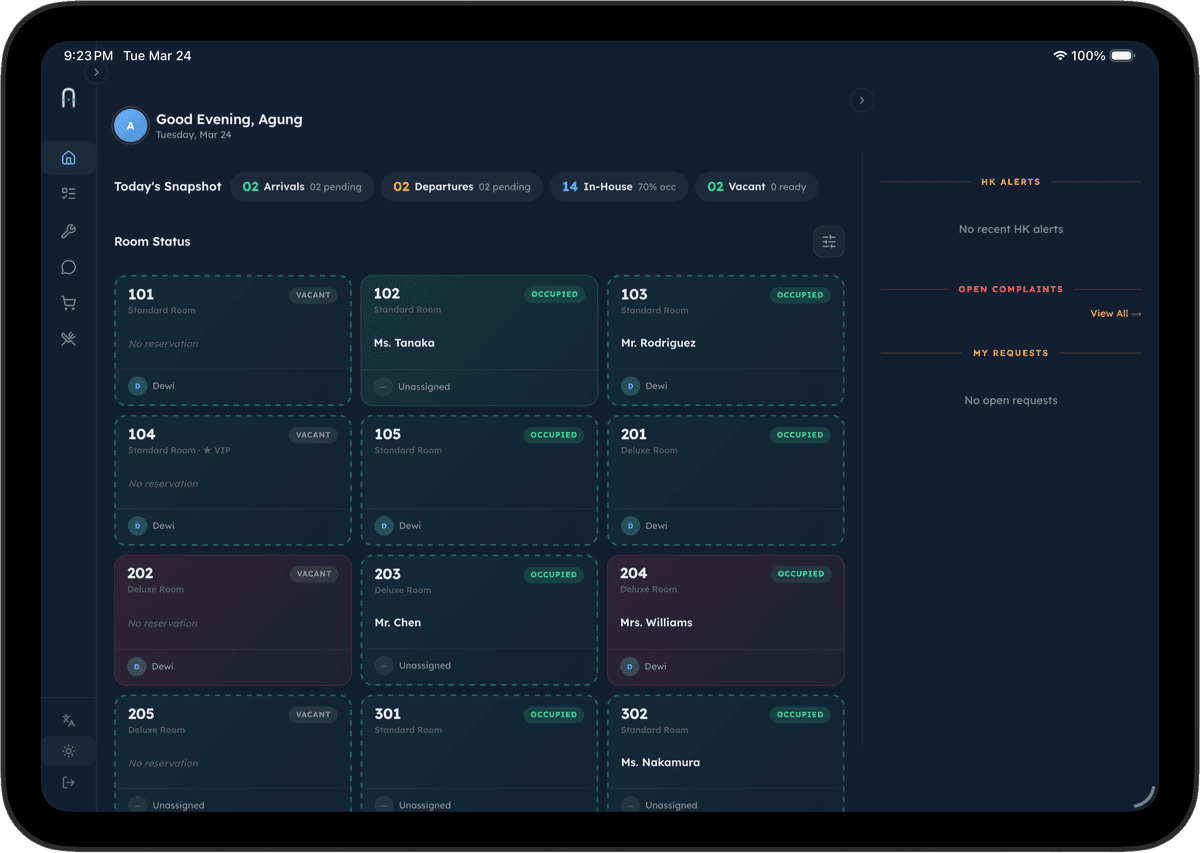The width and height of the screenshot is (1200, 853).
Task: Toggle the light theme sun icon
Action: coord(68,751)
